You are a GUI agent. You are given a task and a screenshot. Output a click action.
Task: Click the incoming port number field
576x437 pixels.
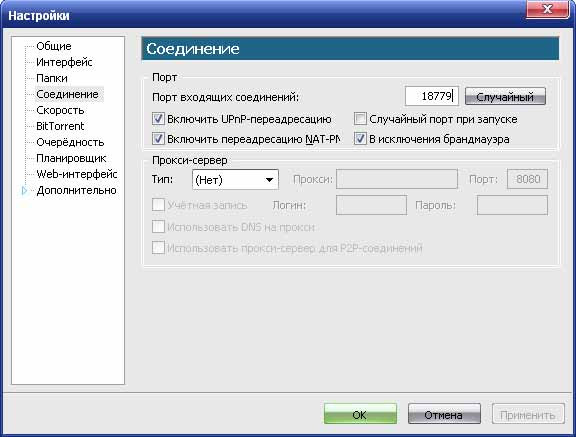coord(432,96)
